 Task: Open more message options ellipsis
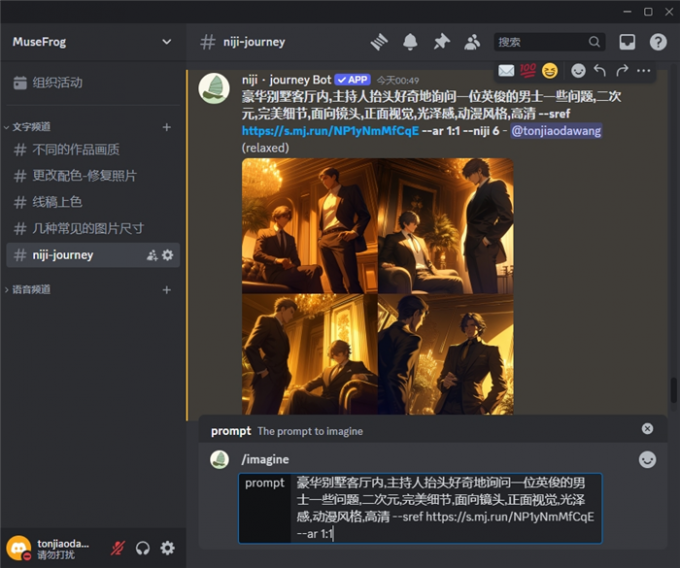tap(644, 70)
